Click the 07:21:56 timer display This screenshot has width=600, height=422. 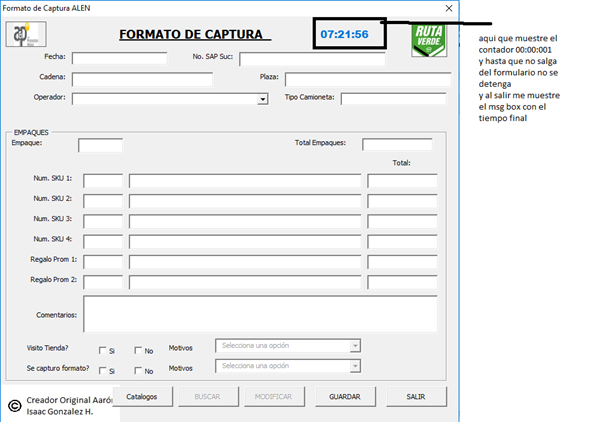(x=344, y=34)
